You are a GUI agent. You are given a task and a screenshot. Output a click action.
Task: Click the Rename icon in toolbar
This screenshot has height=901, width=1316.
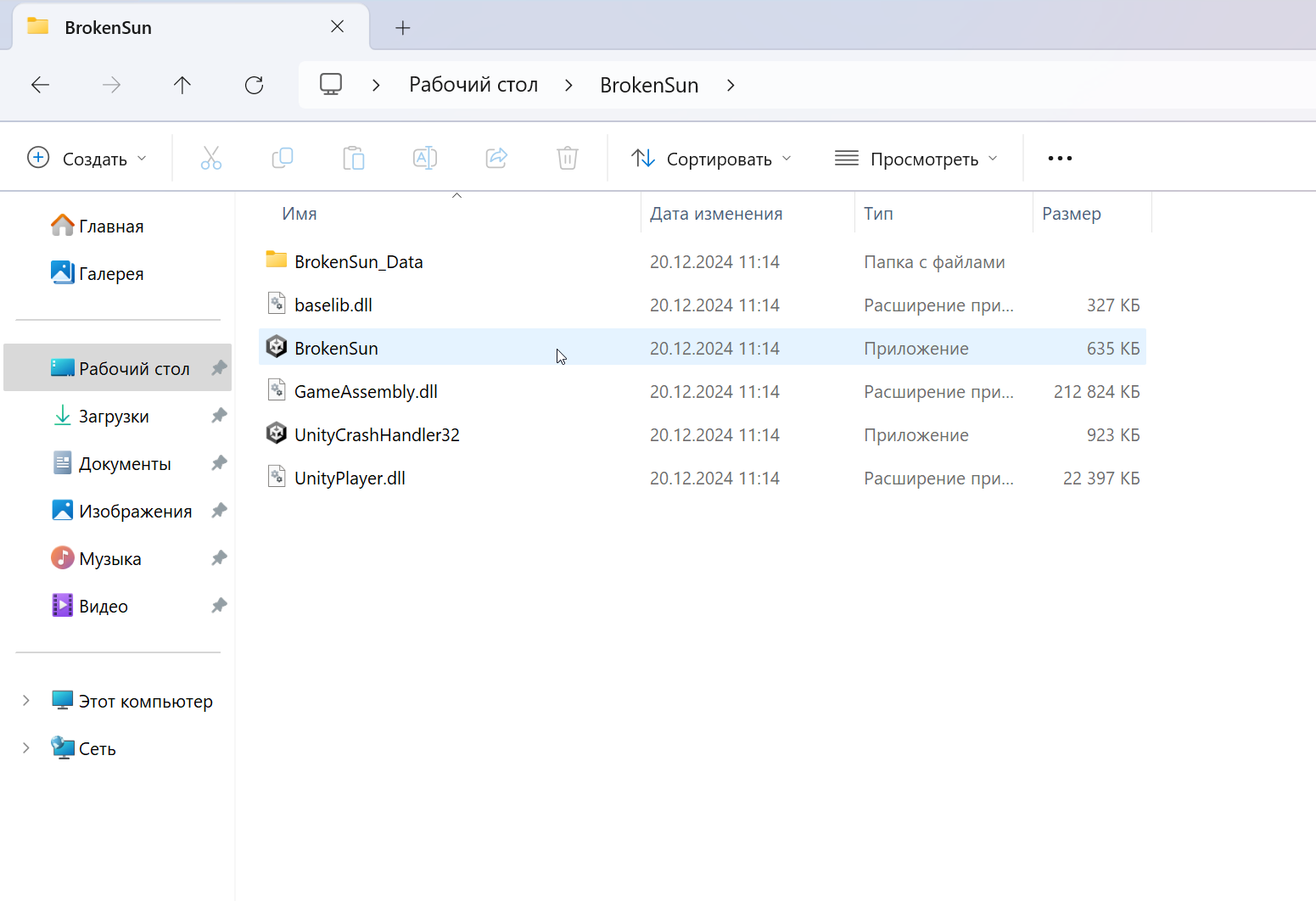click(425, 158)
